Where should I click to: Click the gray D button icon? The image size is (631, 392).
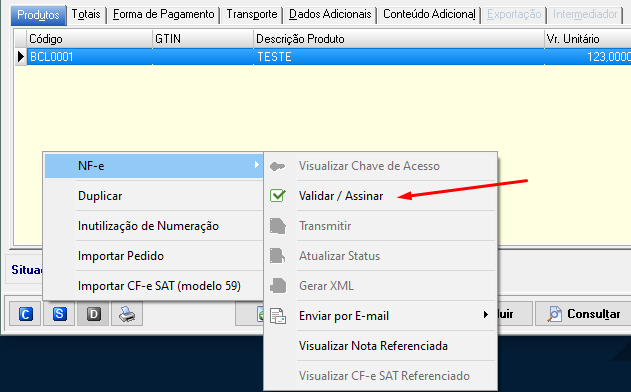(93, 314)
